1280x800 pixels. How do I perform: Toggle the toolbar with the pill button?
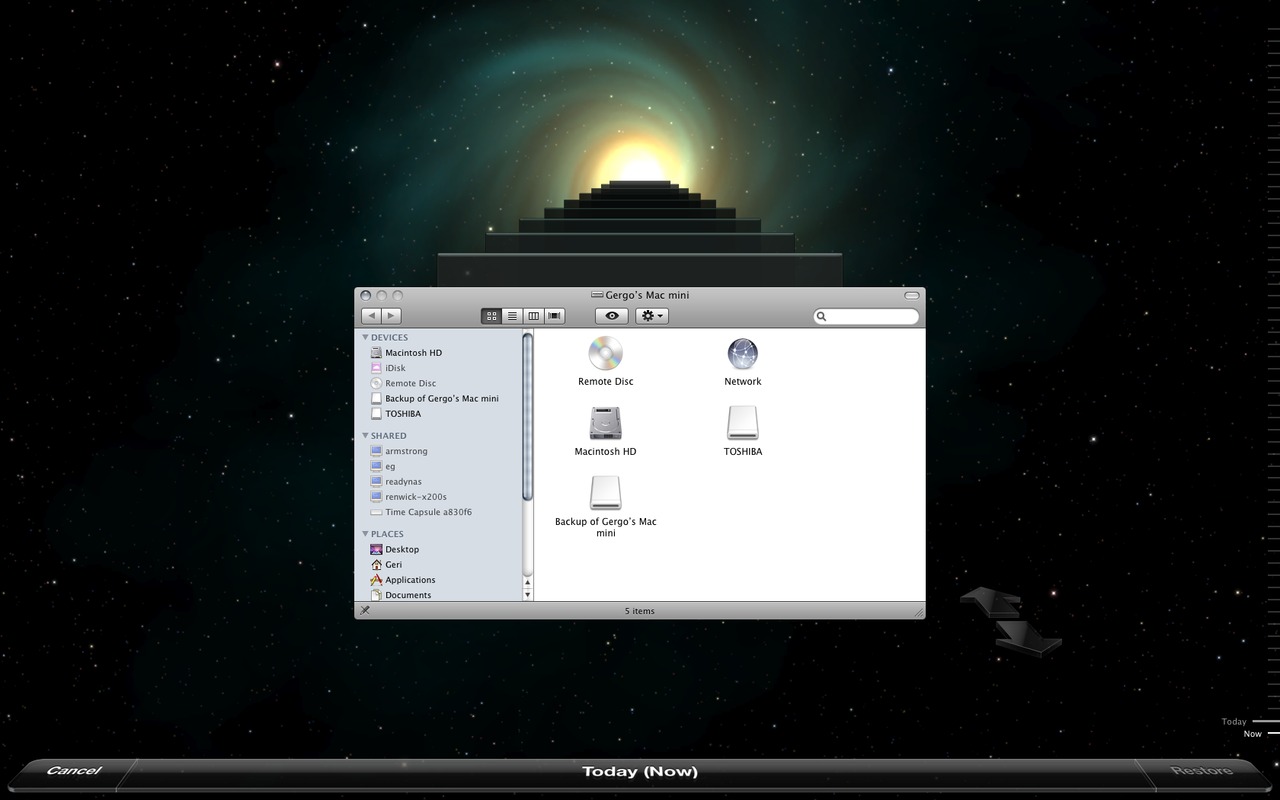[911, 295]
